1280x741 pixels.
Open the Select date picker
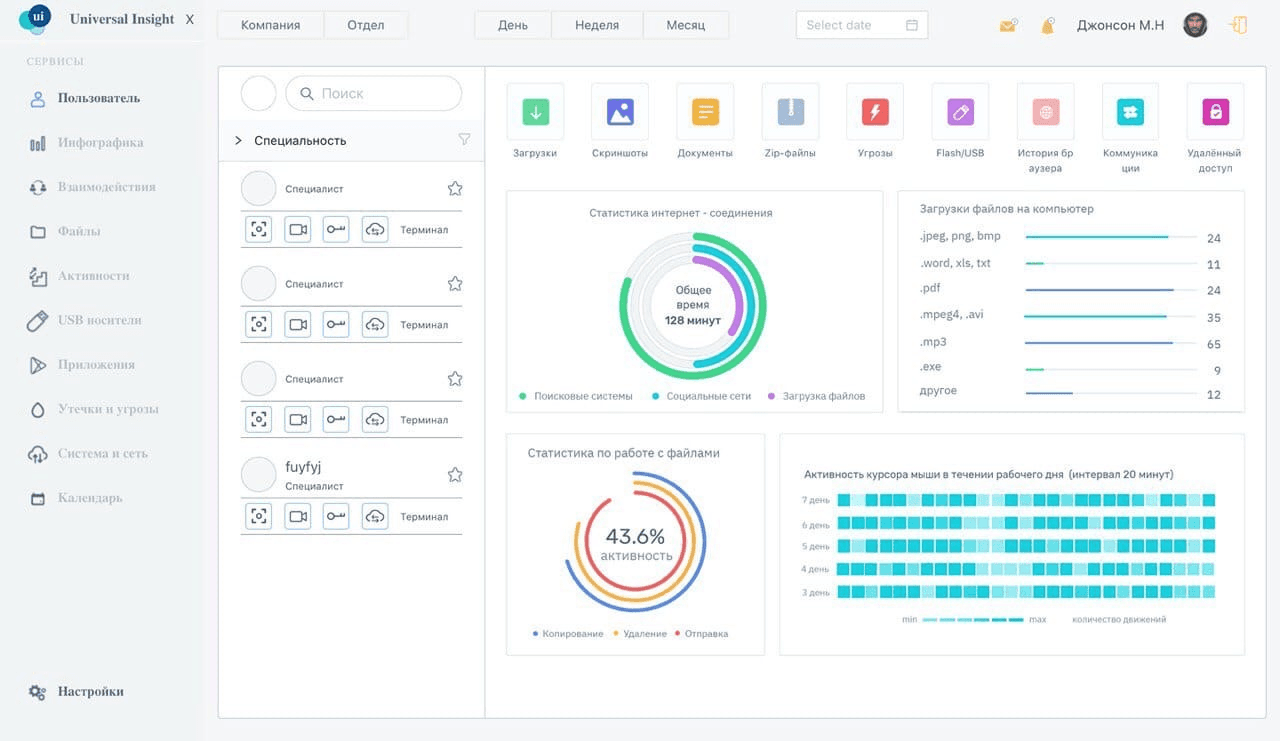pyautogui.click(x=862, y=25)
